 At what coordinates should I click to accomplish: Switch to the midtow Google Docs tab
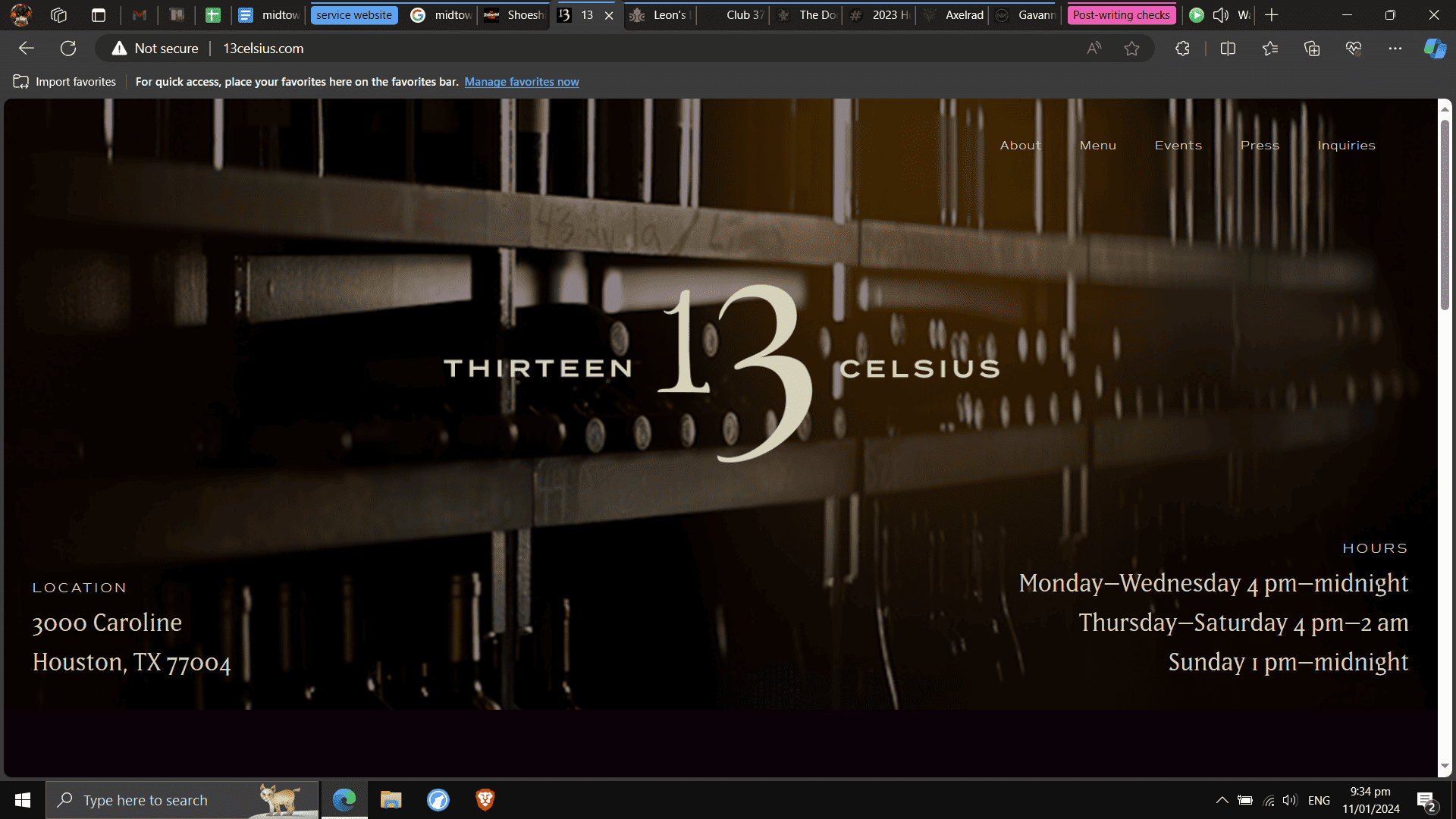click(269, 14)
